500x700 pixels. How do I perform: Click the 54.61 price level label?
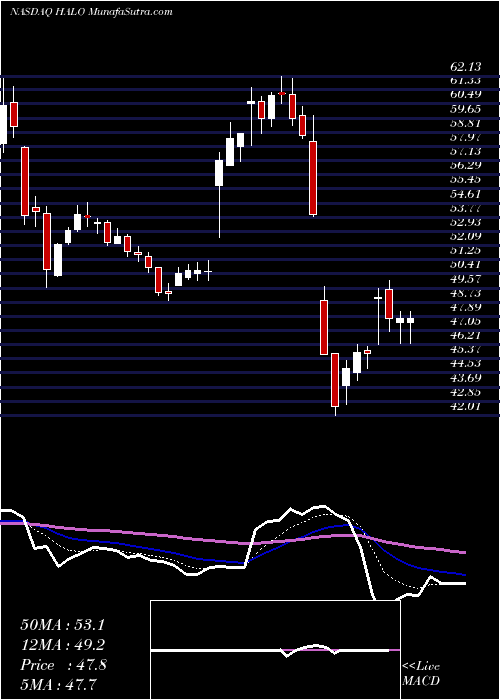click(x=466, y=194)
